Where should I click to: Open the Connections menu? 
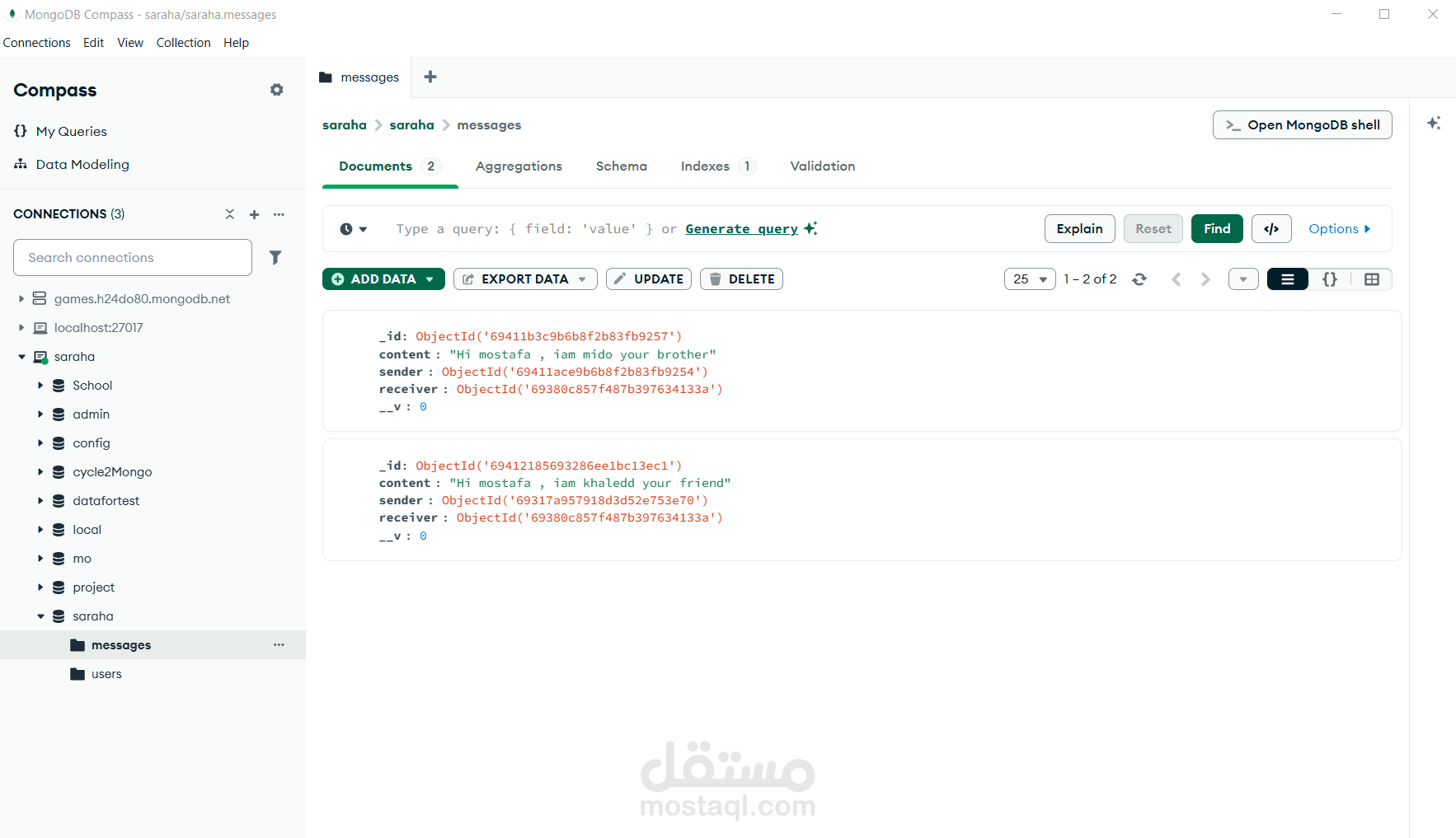click(37, 43)
